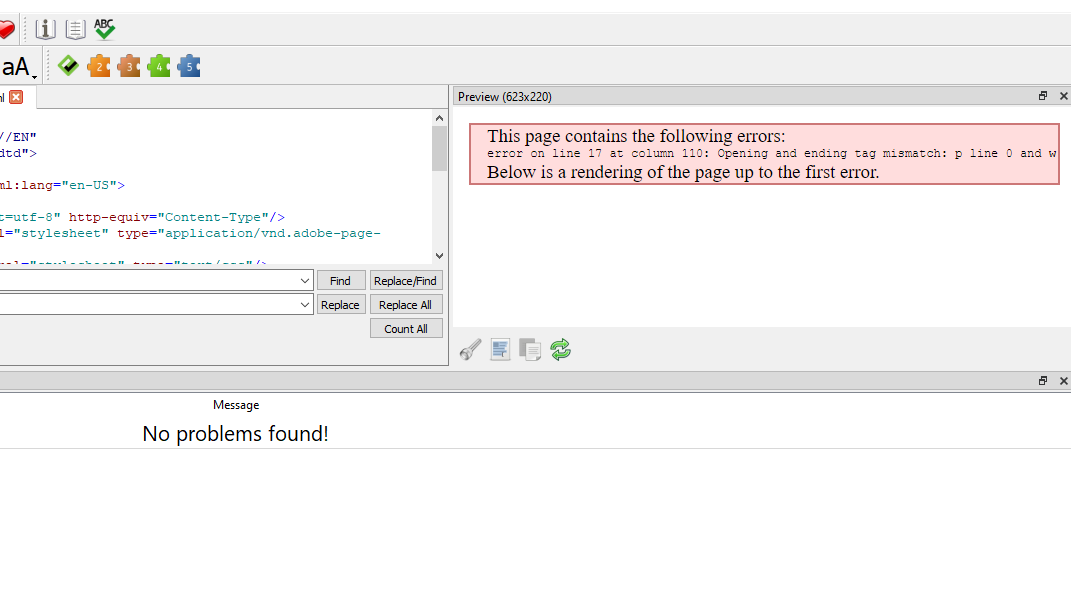Viewport: 1071px width, 616px height.
Task: Click the error line 17 message text
Action: coord(772,154)
